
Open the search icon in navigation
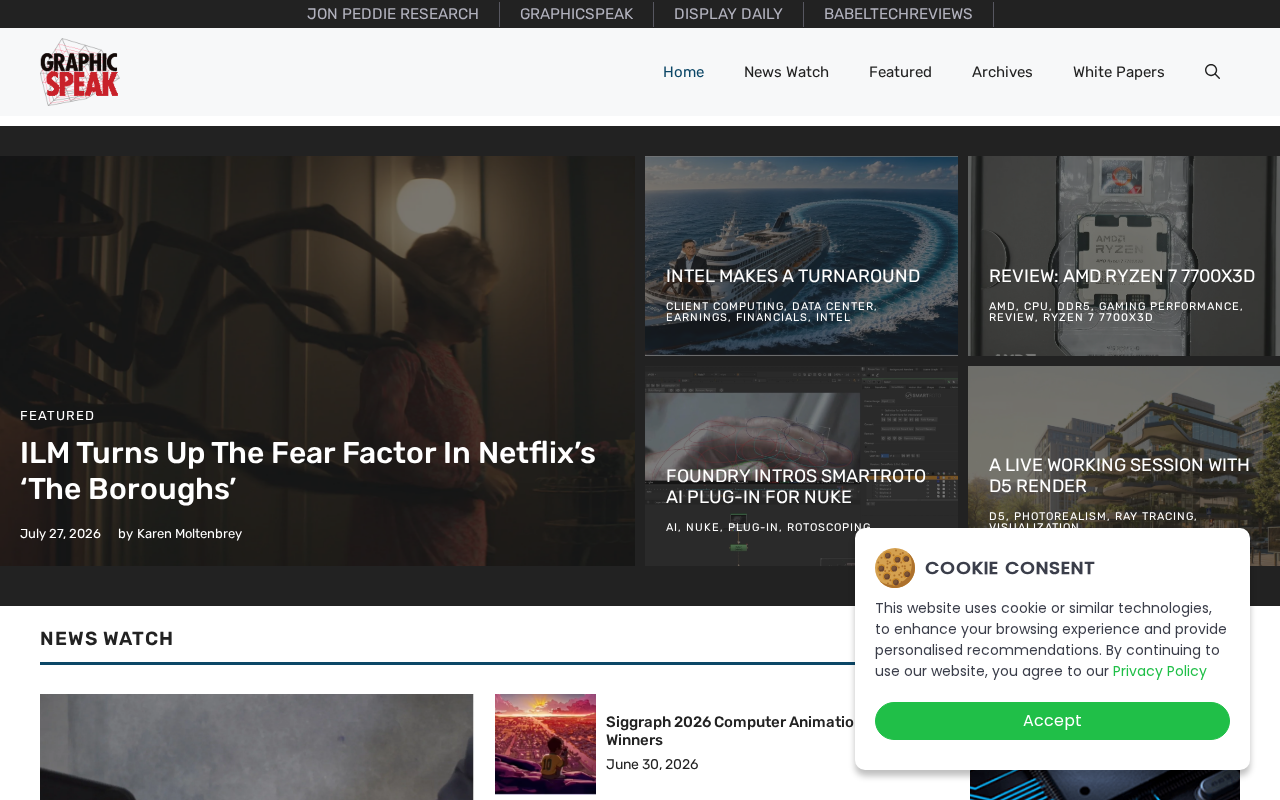click(1212, 72)
